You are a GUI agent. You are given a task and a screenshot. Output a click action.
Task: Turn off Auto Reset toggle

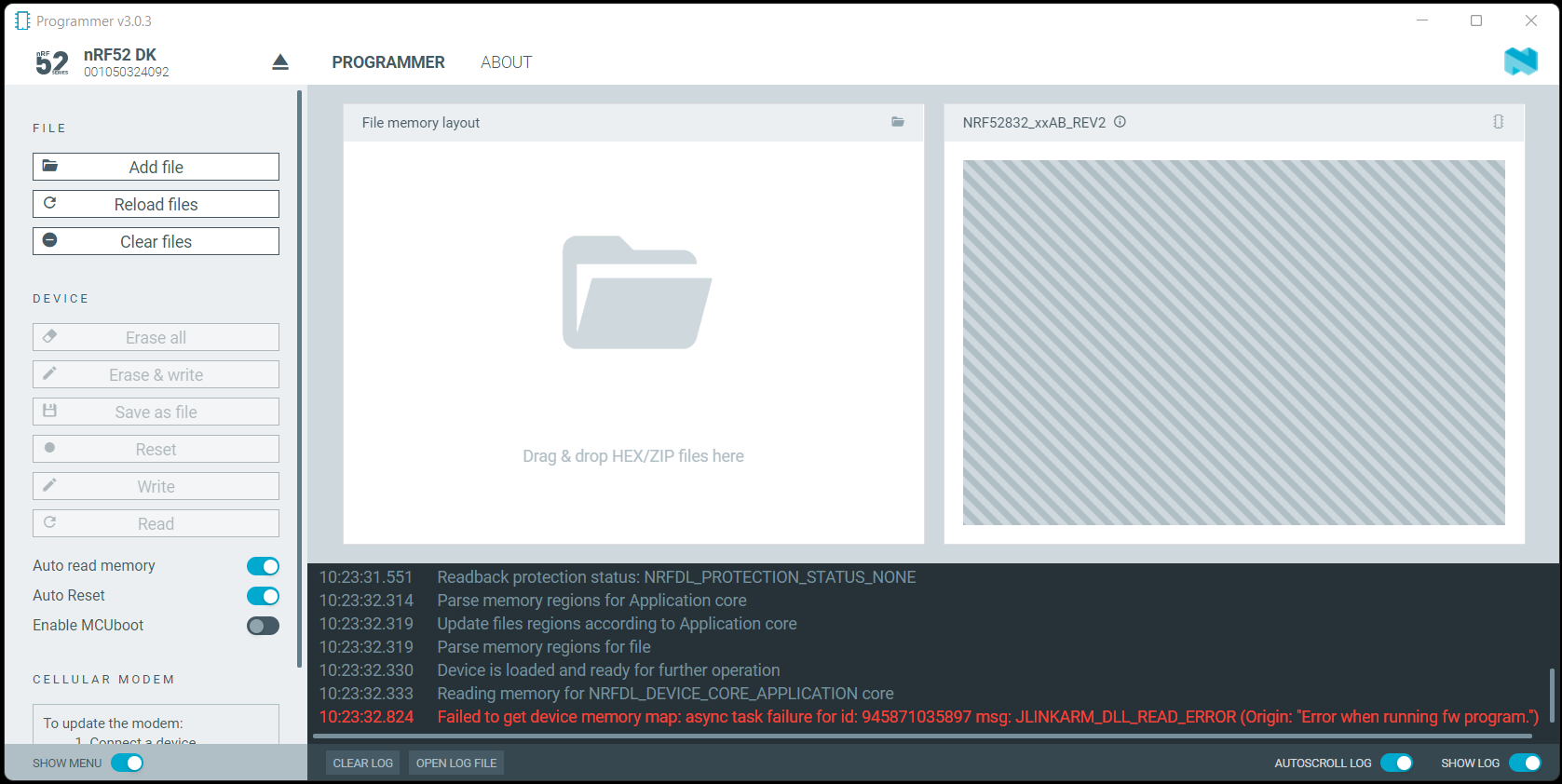point(263,596)
